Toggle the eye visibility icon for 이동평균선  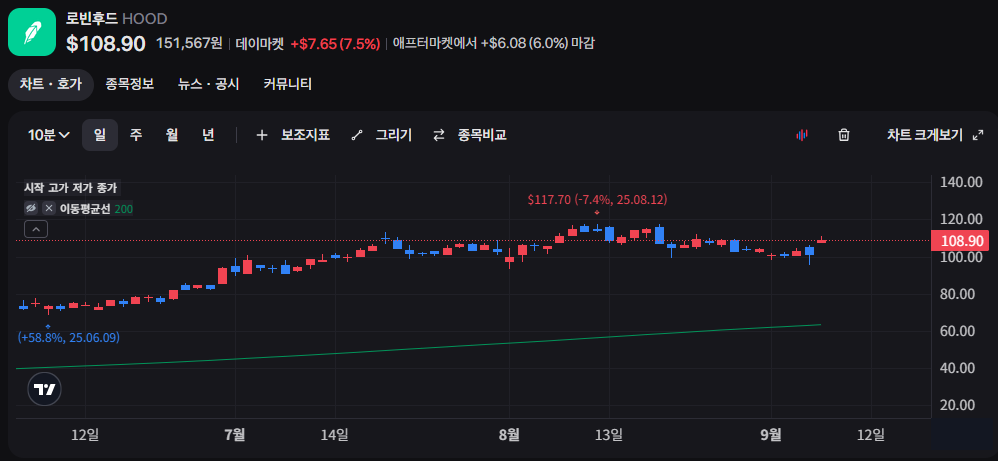[x=31, y=208]
